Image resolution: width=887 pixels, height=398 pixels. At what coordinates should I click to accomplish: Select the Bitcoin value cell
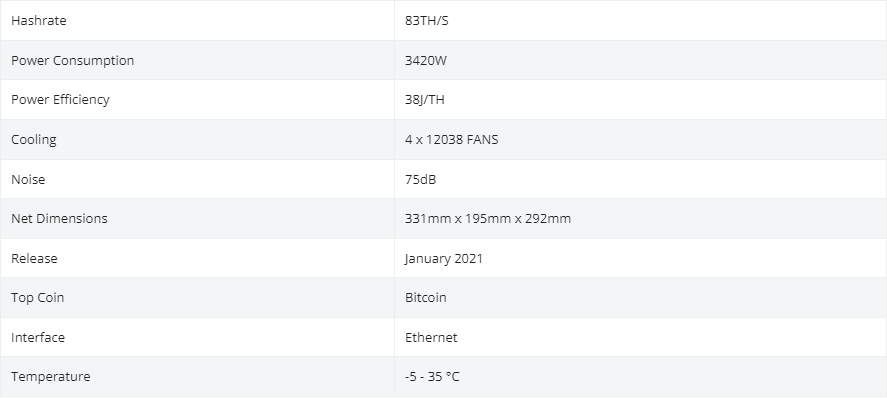640,297
